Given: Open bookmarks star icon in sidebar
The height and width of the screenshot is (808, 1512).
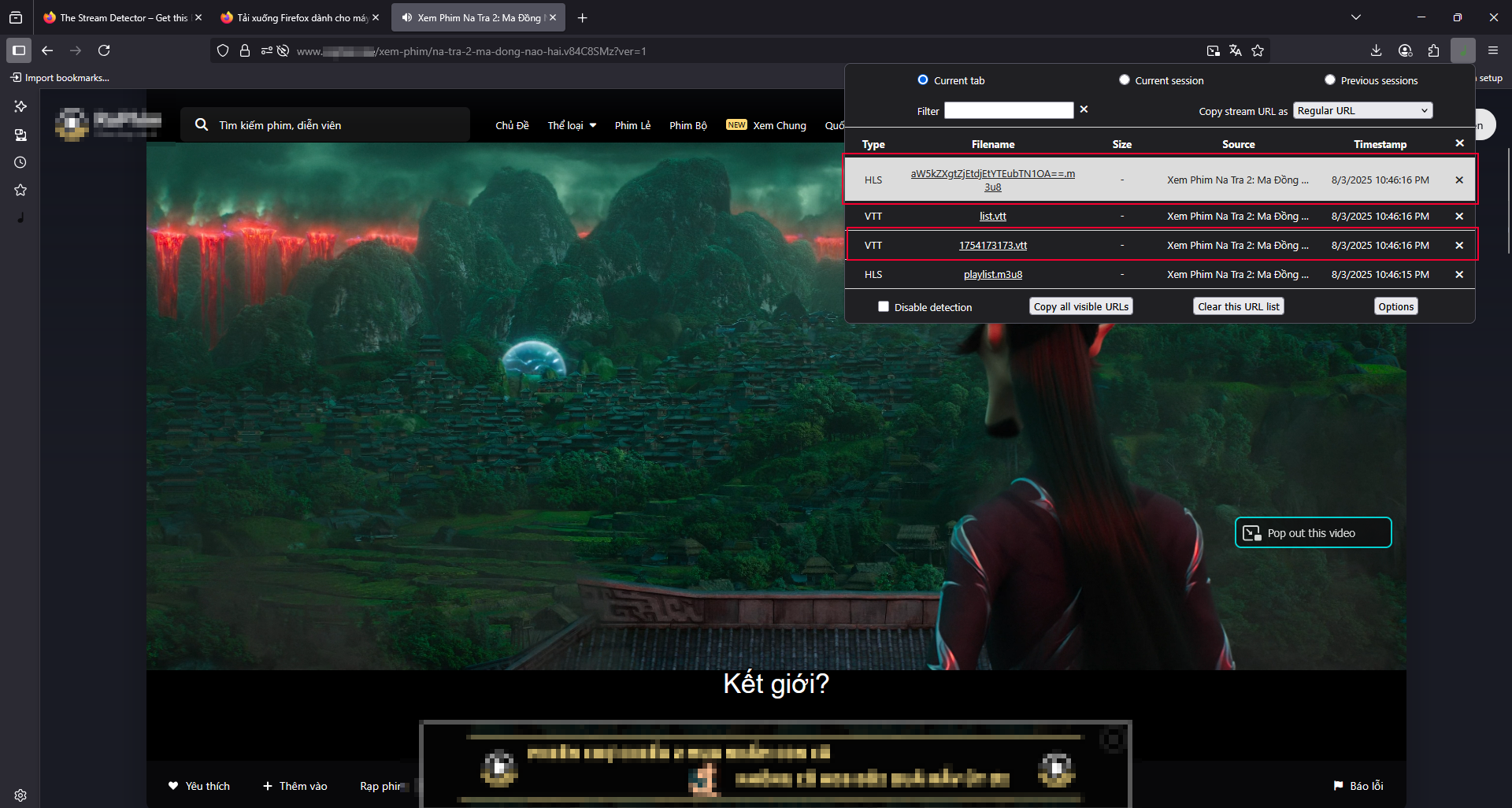Looking at the screenshot, I should pyautogui.click(x=20, y=190).
